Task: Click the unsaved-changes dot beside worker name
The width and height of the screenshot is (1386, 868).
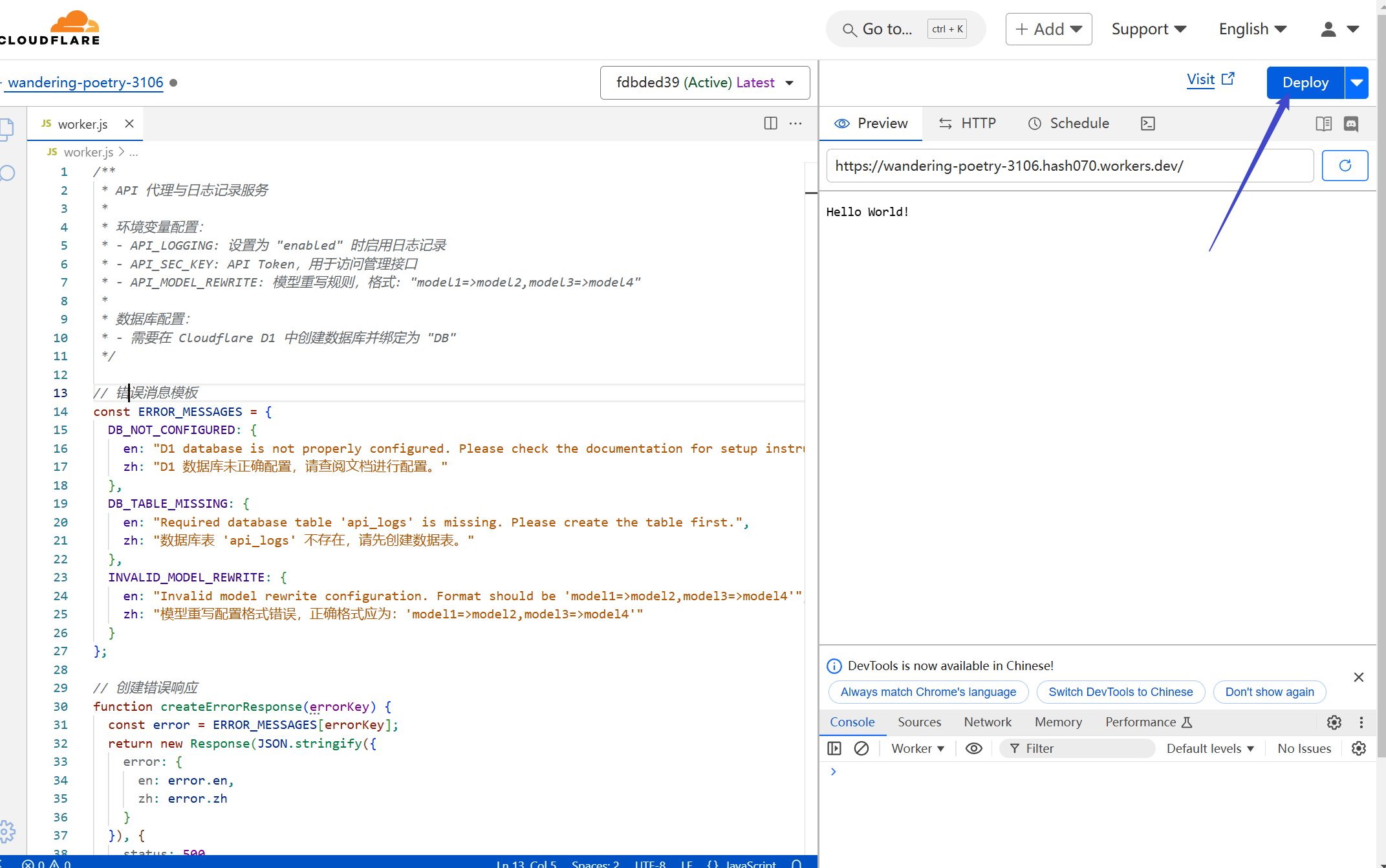Action: pyautogui.click(x=173, y=83)
